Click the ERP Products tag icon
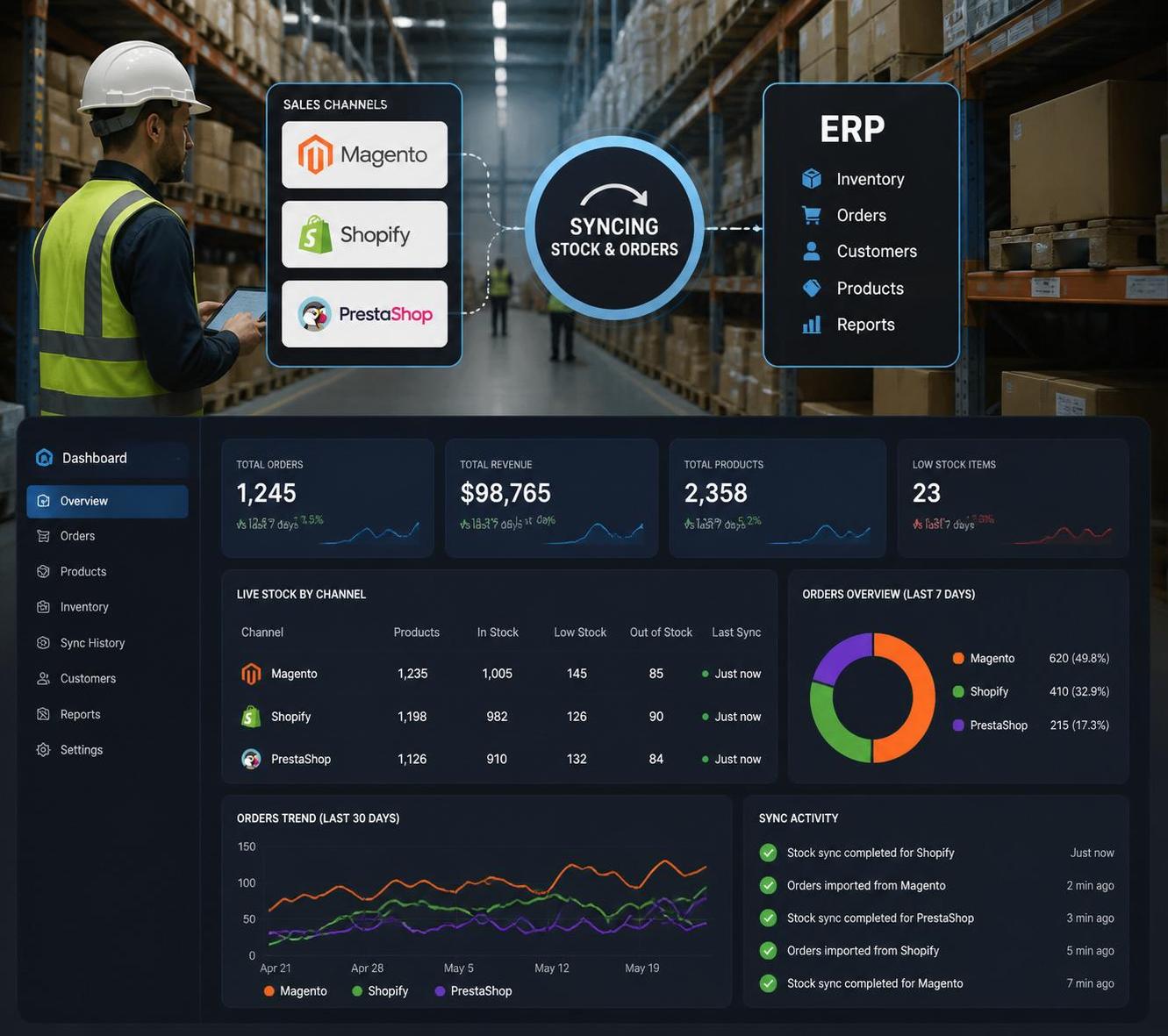This screenshot has width=1168, height=1036. coord(812,288)
